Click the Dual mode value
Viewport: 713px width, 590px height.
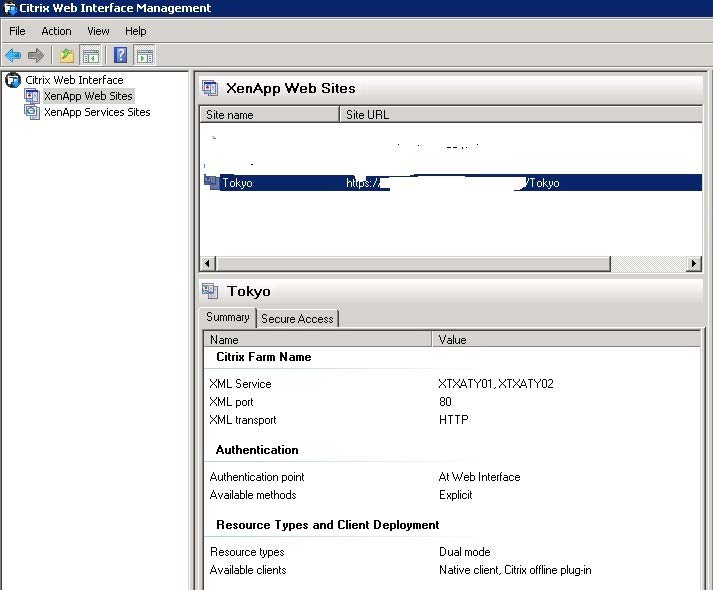click(464, 552)
